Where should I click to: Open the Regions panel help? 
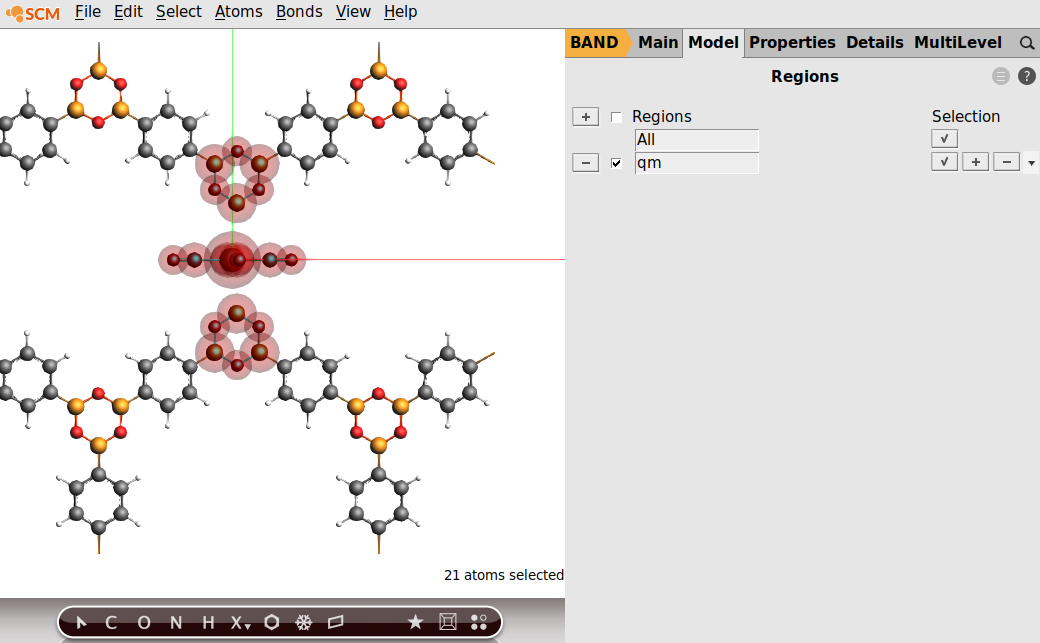1026,75
